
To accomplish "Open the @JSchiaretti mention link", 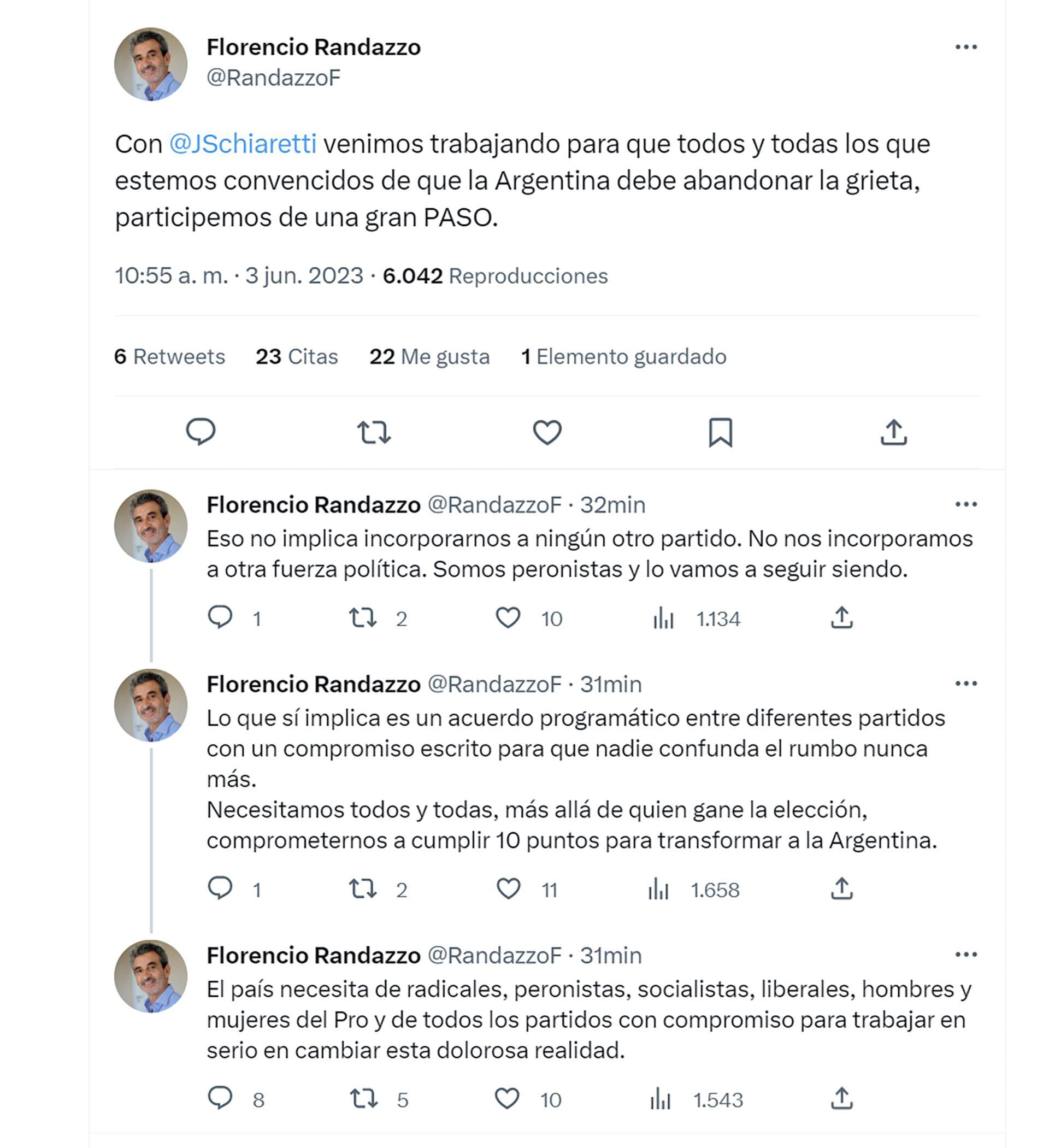I will [243, 144].
